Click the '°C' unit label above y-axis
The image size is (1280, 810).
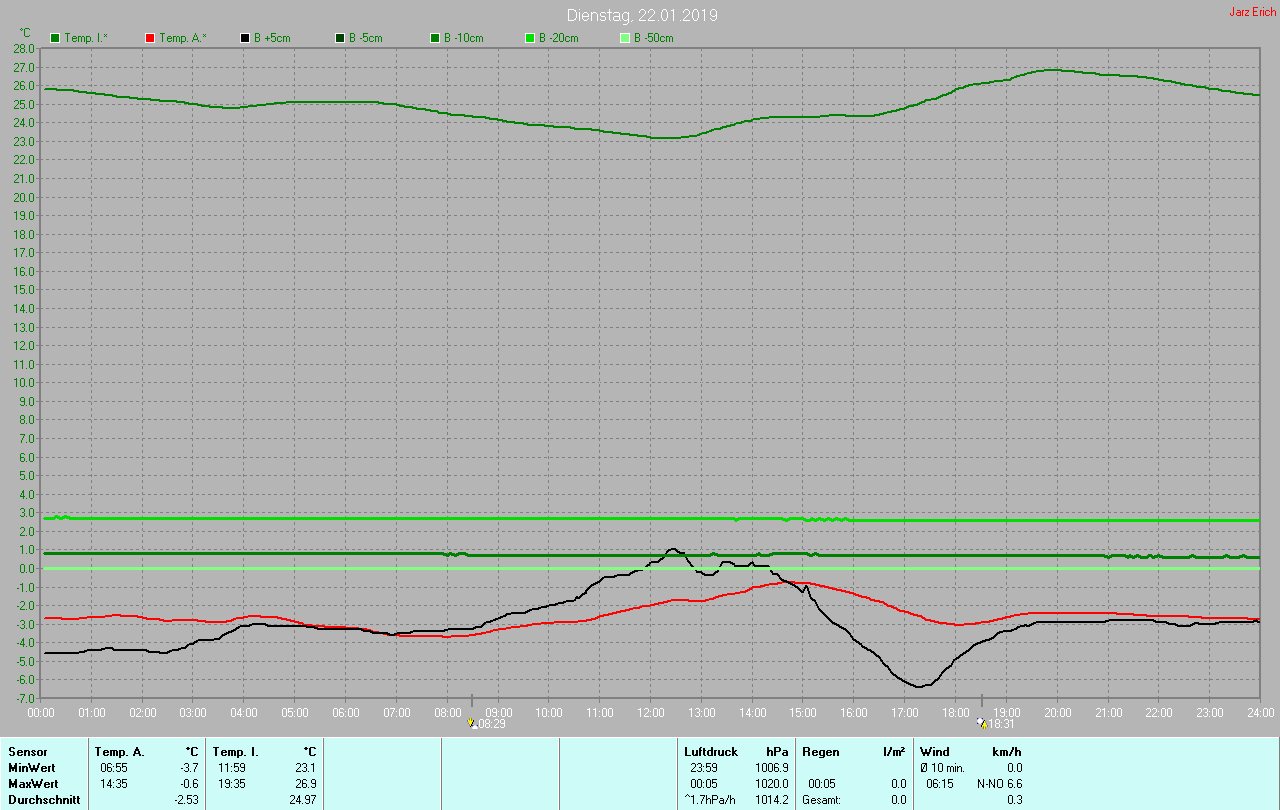[26, 33]
